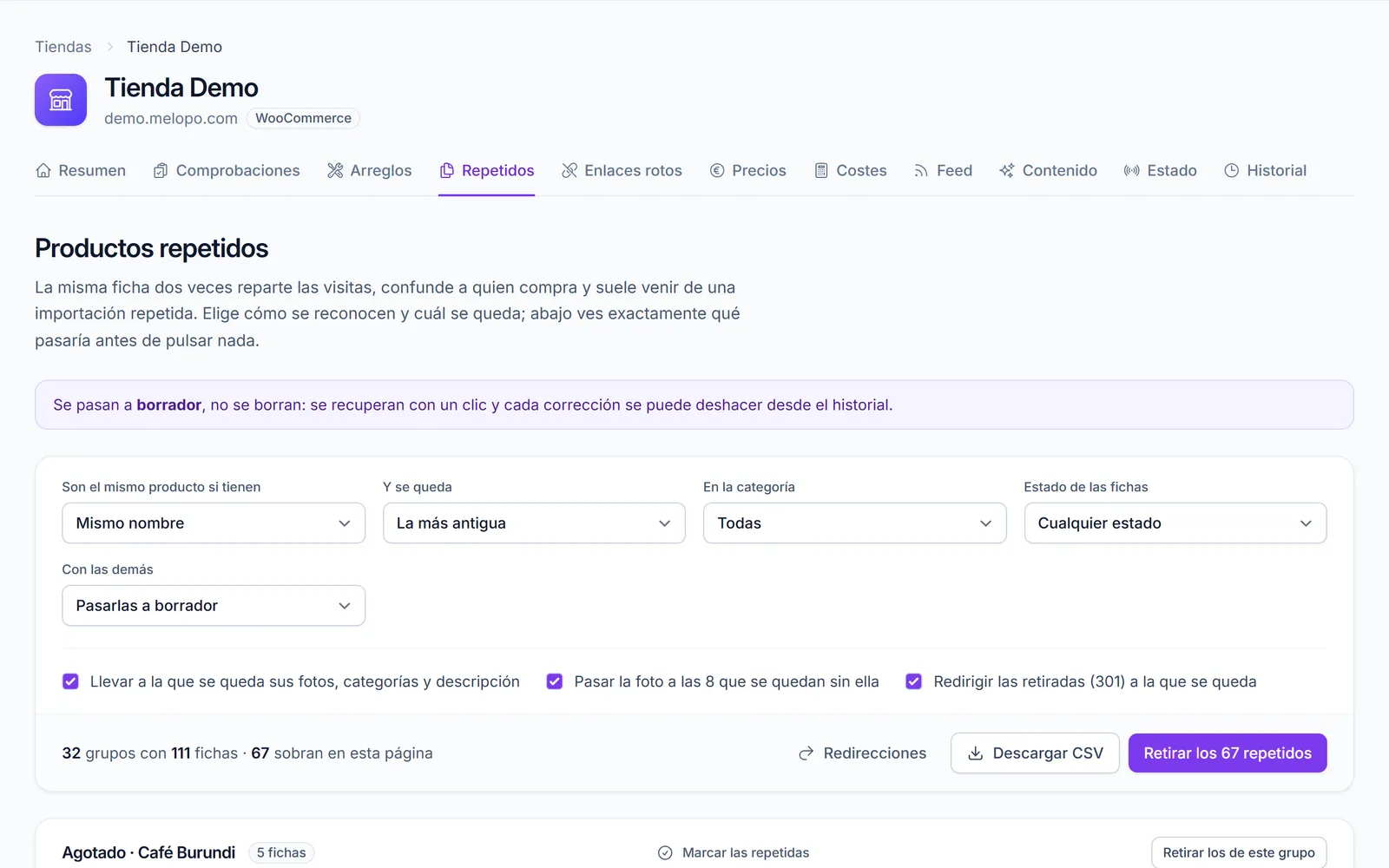Disable Redirigir las retiradas (301) checkbox
The height and width of the screenshot is (868, 1389).
(914, 681)
